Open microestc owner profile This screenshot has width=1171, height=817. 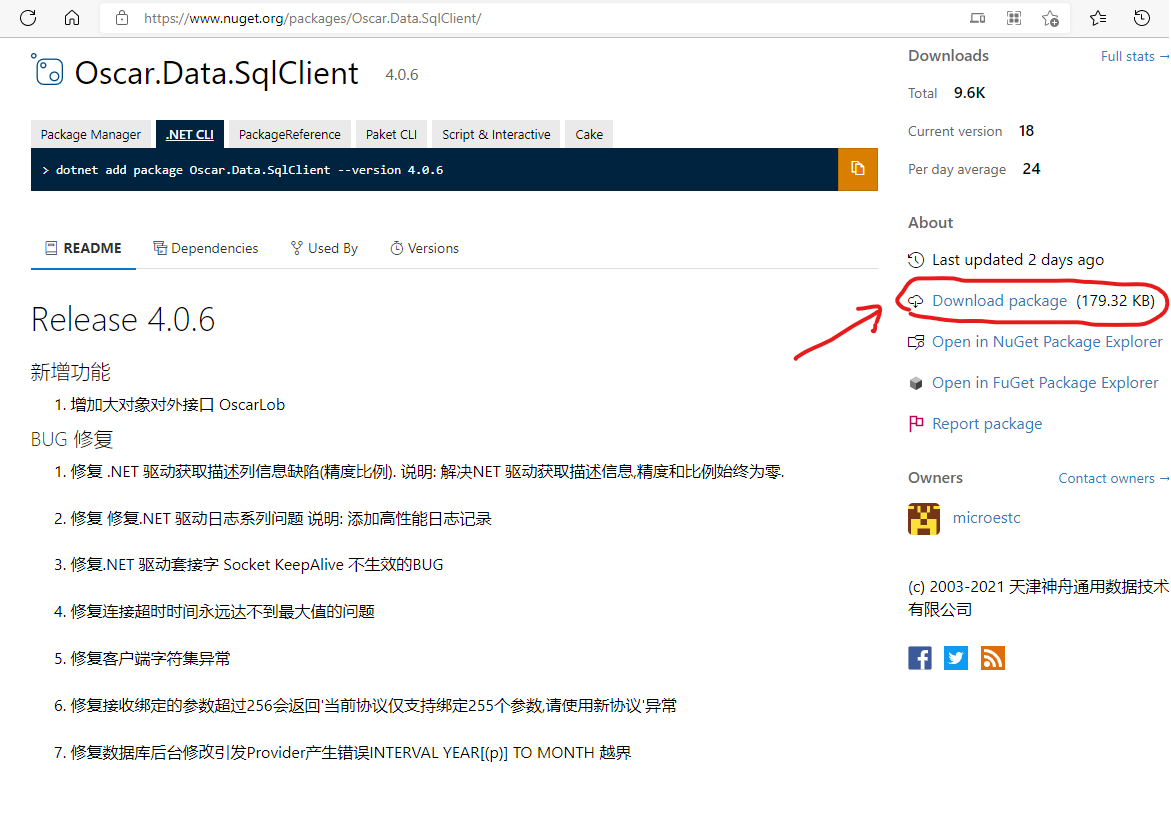986,518
